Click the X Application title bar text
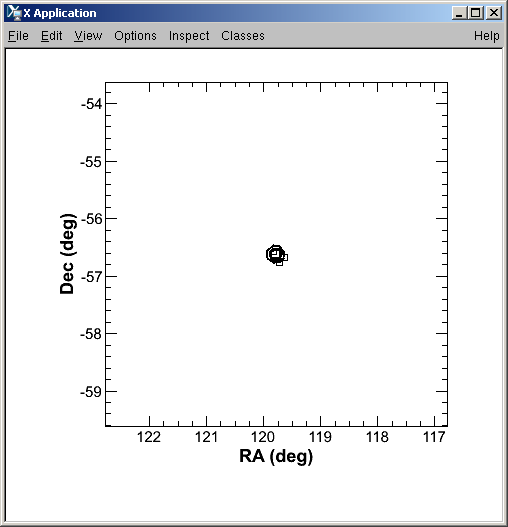 click(x=60, y=13)
